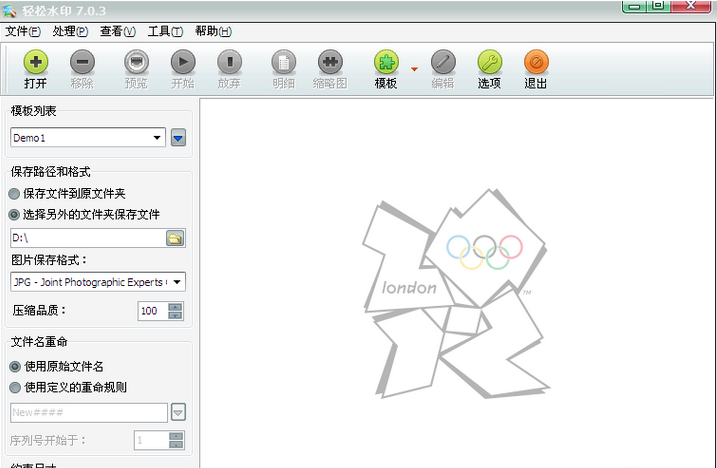Viewport: 717px width, 468px height.
Task: Open the 处理(P) menu
Action: click(70, 31)
